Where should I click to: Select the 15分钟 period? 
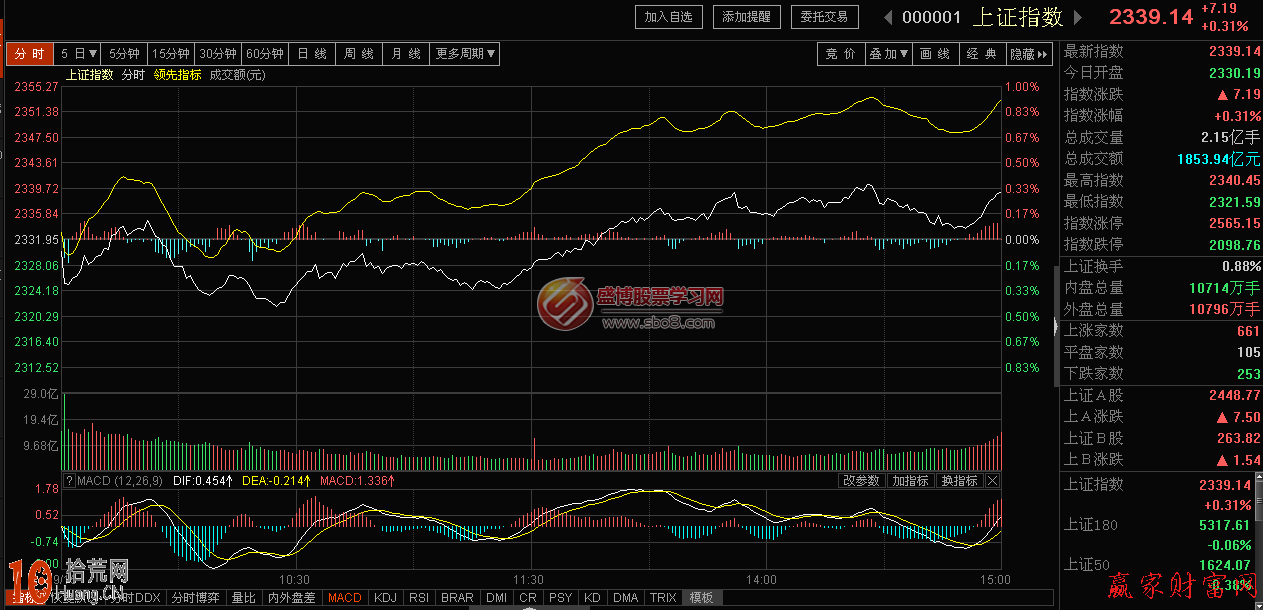click(x=171, y=54)
